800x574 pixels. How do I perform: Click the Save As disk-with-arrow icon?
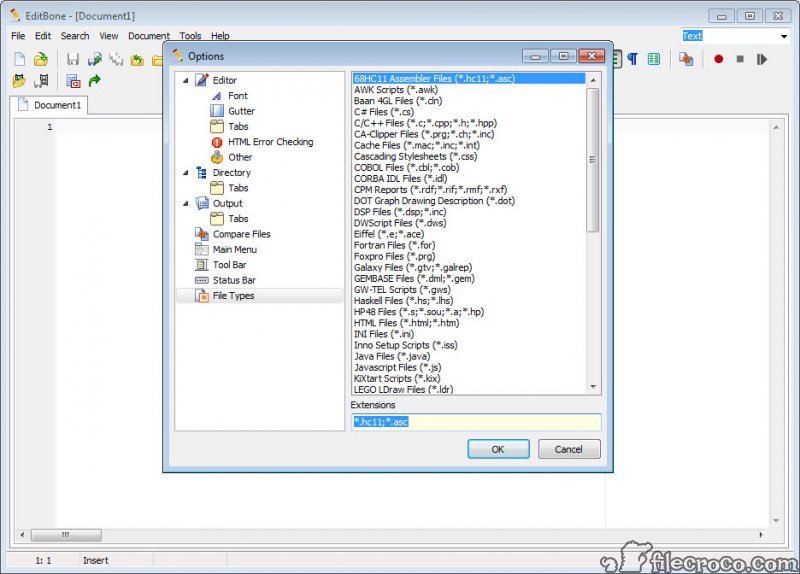(x=95, y=59)
